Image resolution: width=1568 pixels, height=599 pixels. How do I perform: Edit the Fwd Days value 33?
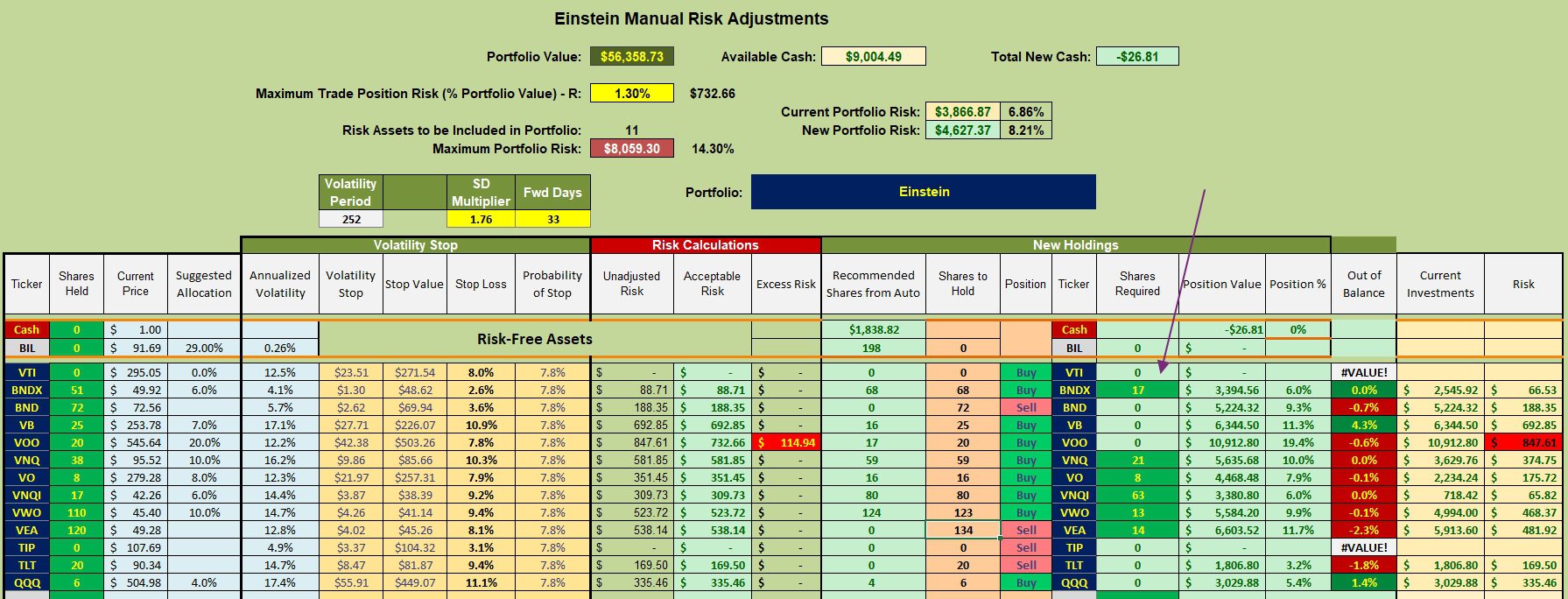point(552,219)
